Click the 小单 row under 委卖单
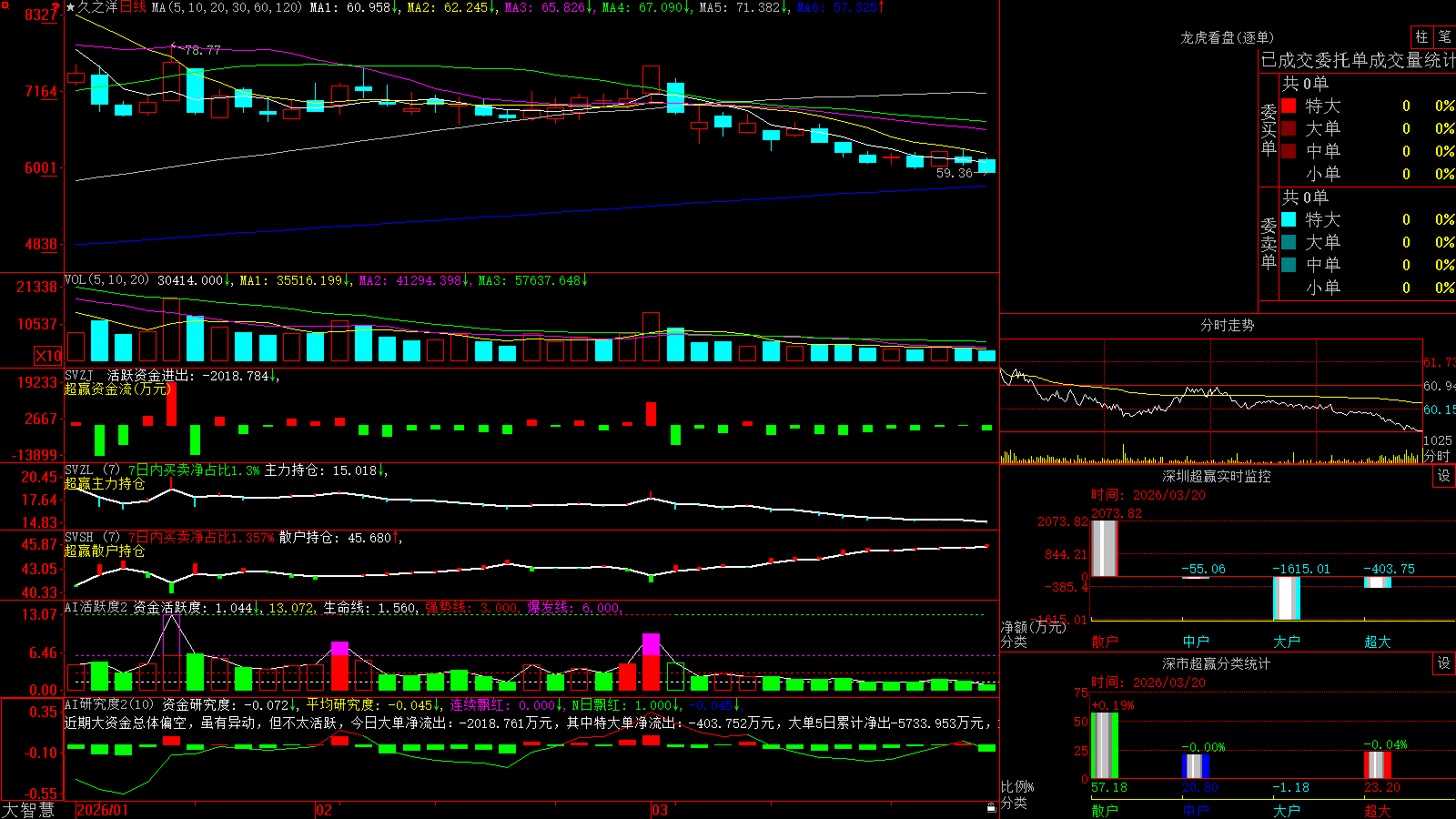Screen dimensions: 1456x819 1368,287
